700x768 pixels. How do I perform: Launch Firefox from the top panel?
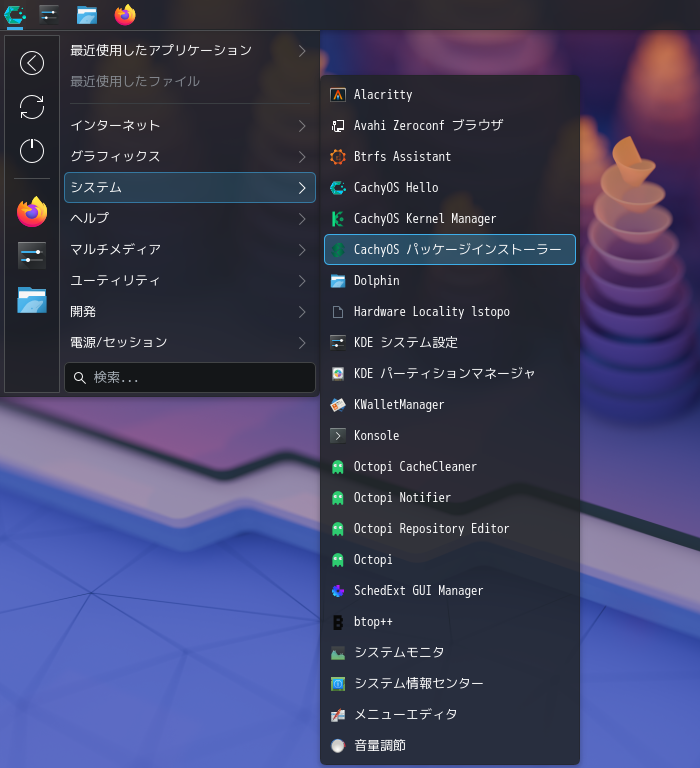(x=125, y=15)
